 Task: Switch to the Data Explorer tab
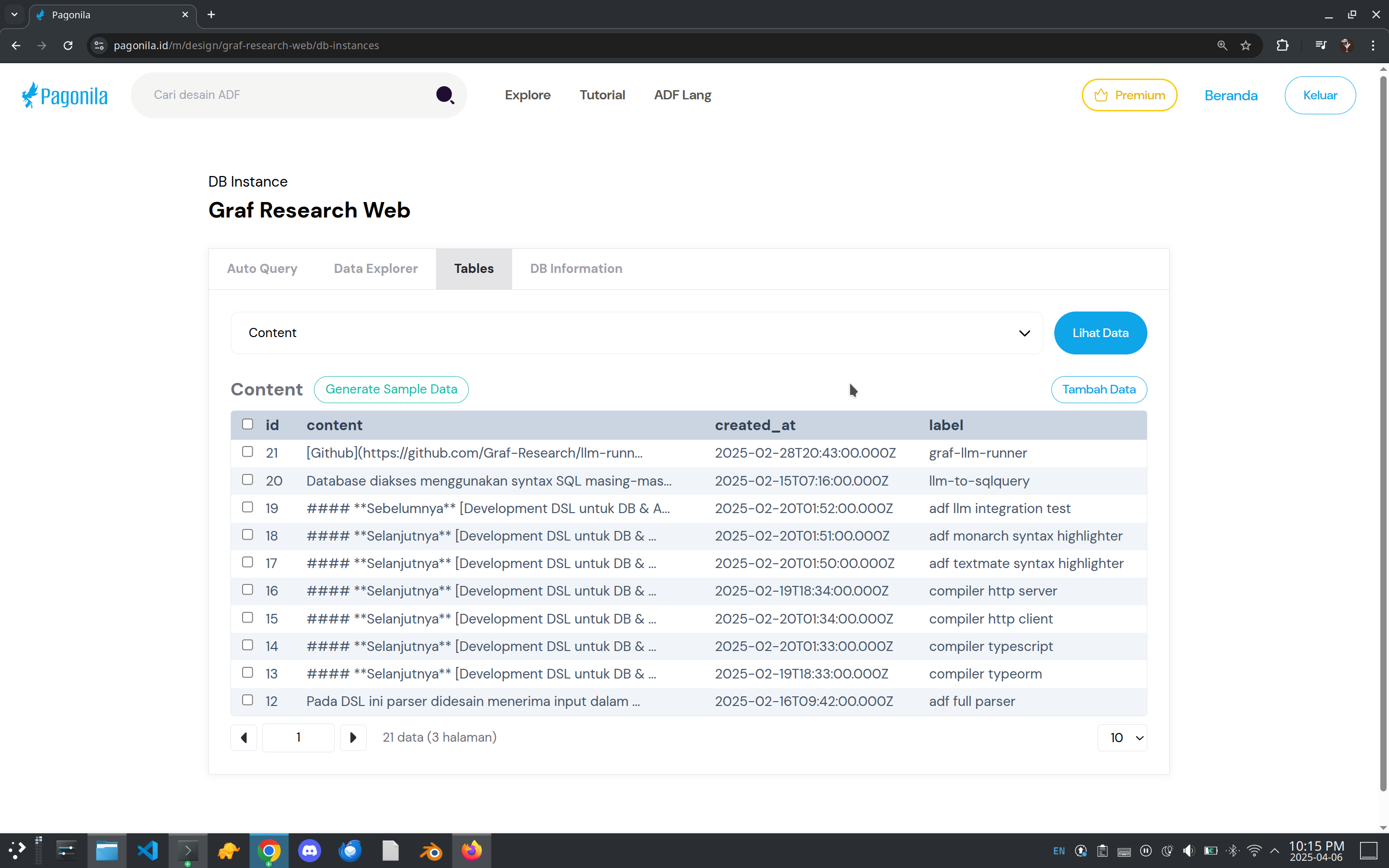(x=375, y=269)
